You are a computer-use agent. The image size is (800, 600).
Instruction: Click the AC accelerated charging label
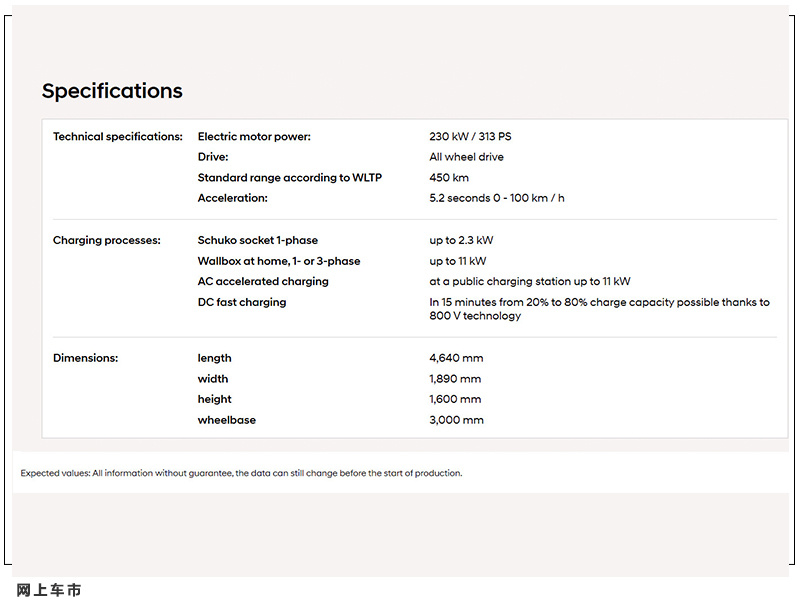click(x=263, y=282)
